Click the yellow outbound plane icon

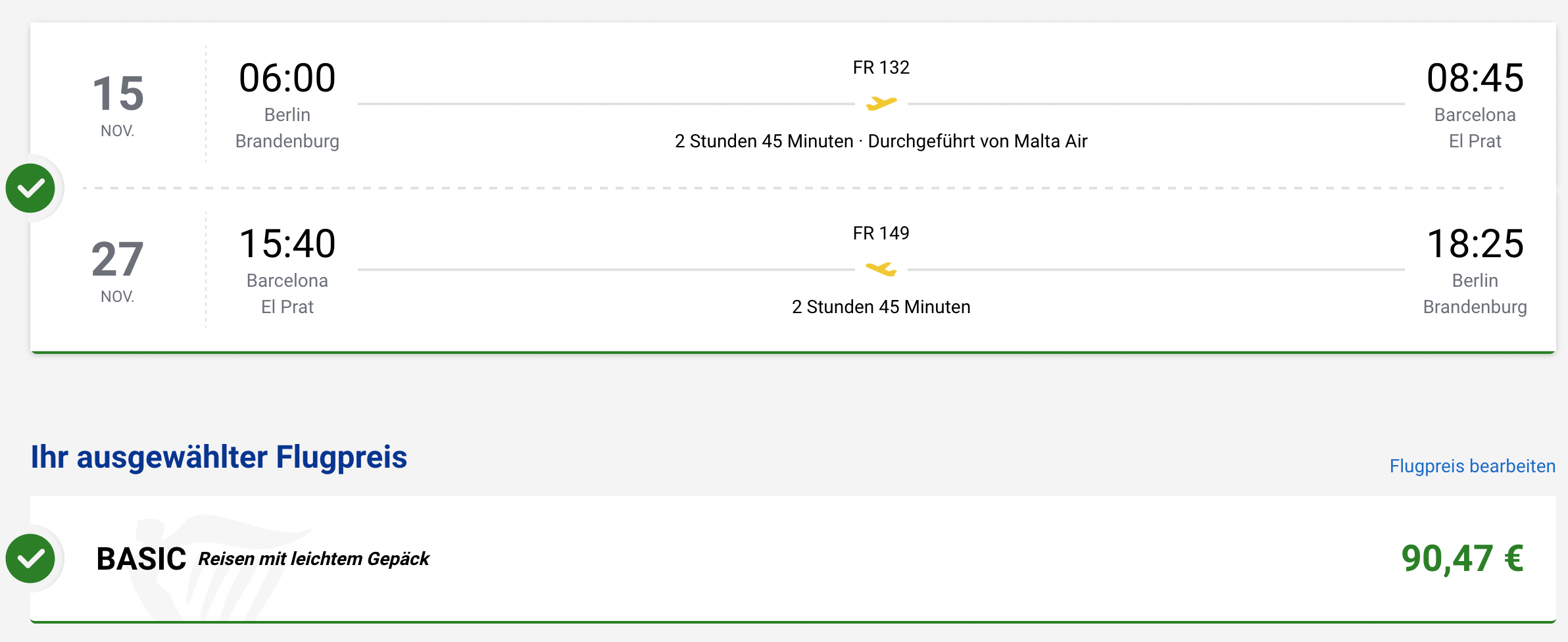click(x=881, y=103)
